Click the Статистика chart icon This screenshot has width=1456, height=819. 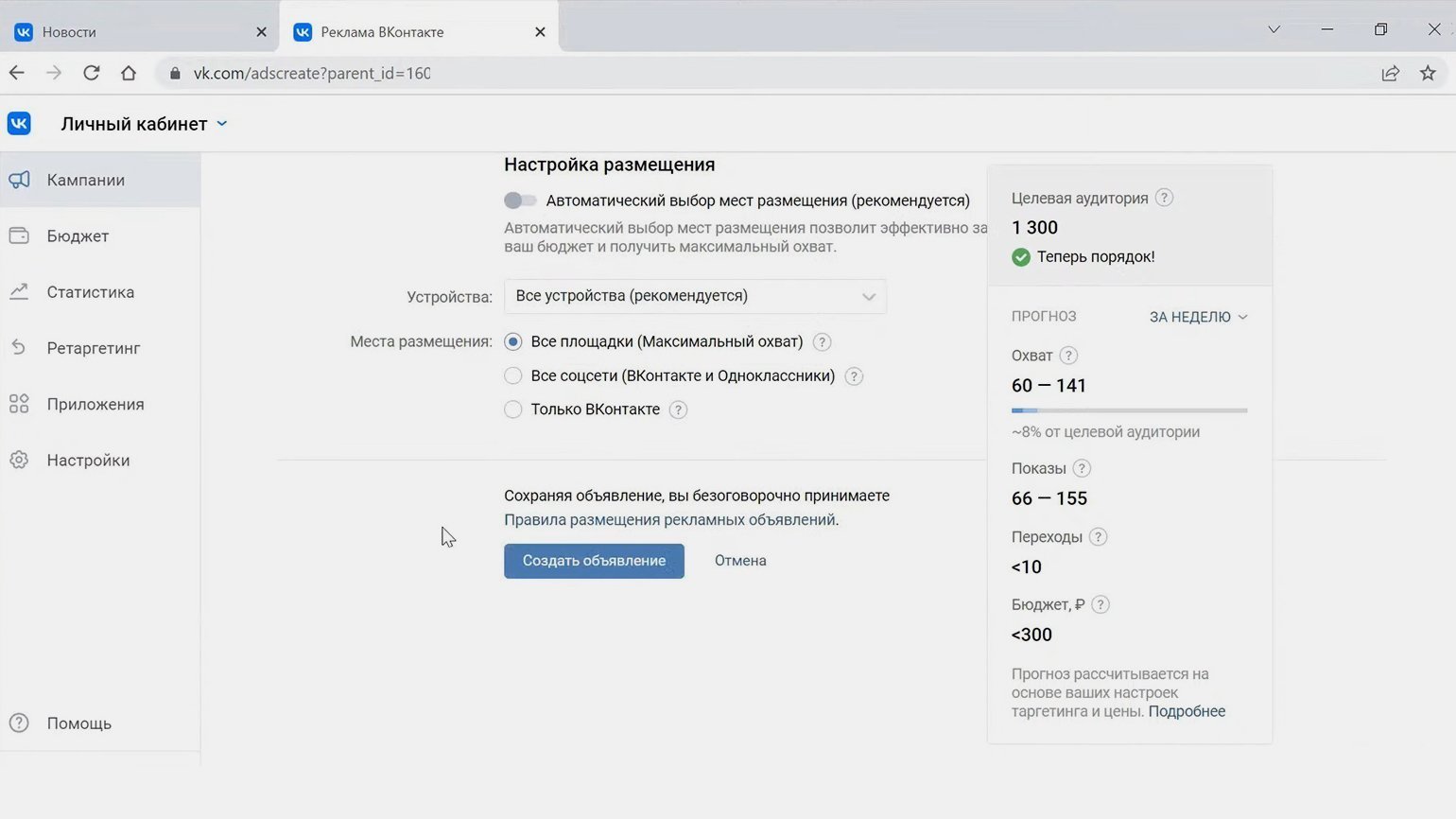point(19,291)
